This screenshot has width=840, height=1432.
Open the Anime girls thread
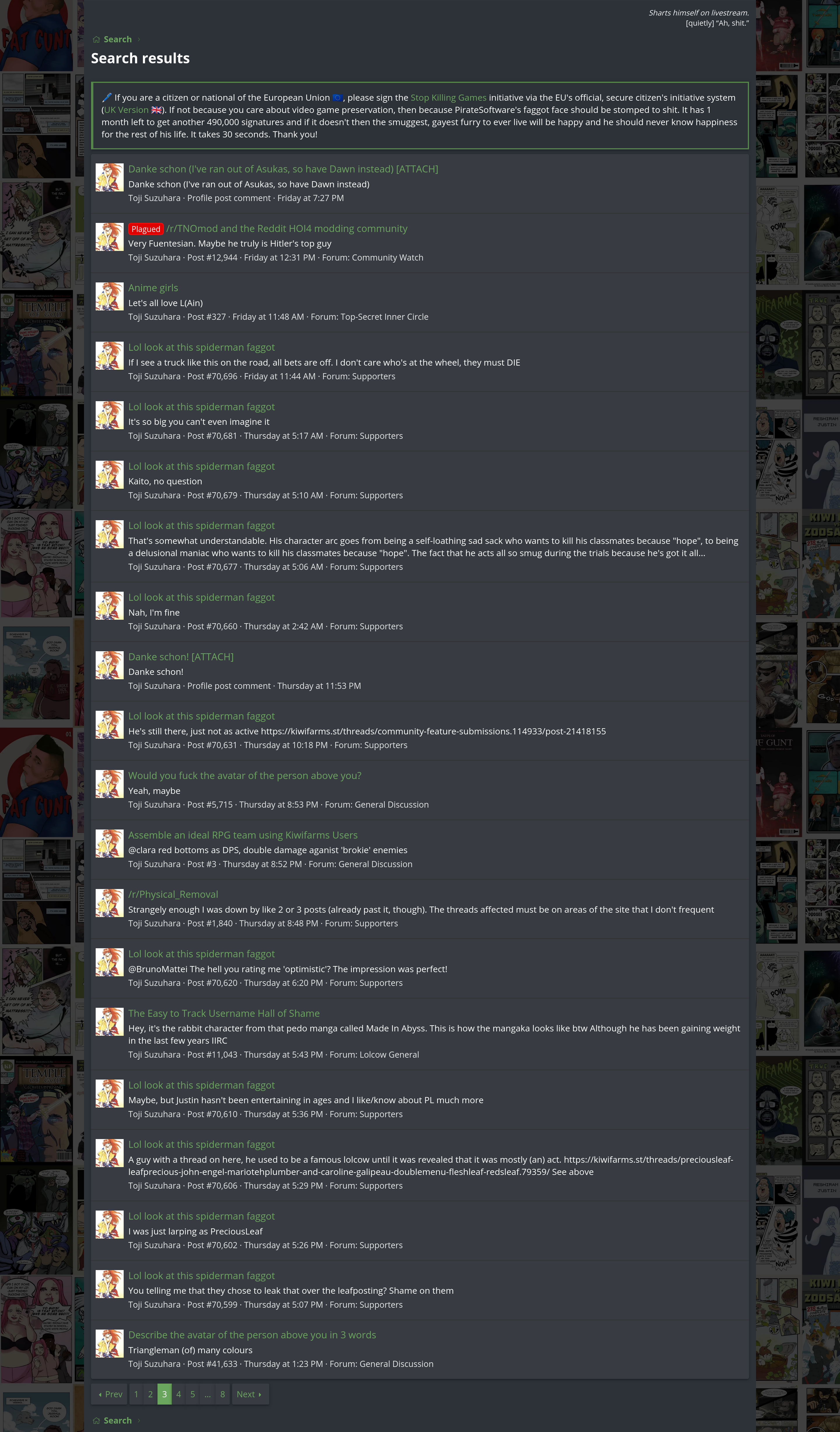153,287
